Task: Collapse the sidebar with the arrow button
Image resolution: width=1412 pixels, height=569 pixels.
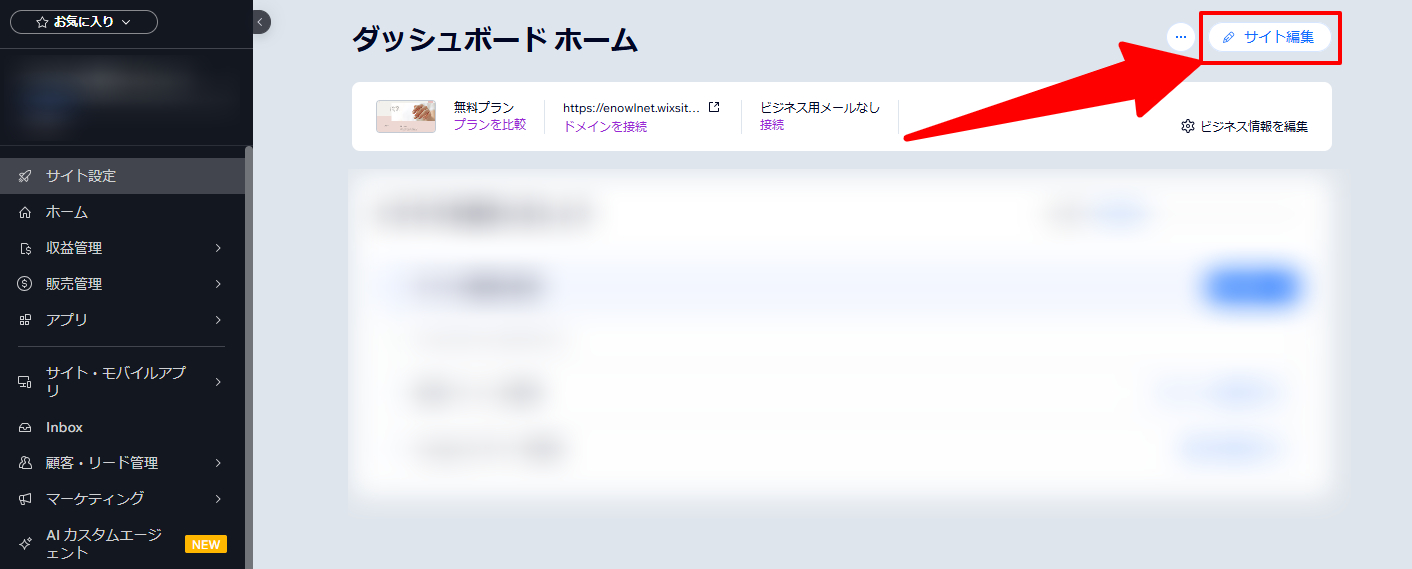Action: (260, 22)
